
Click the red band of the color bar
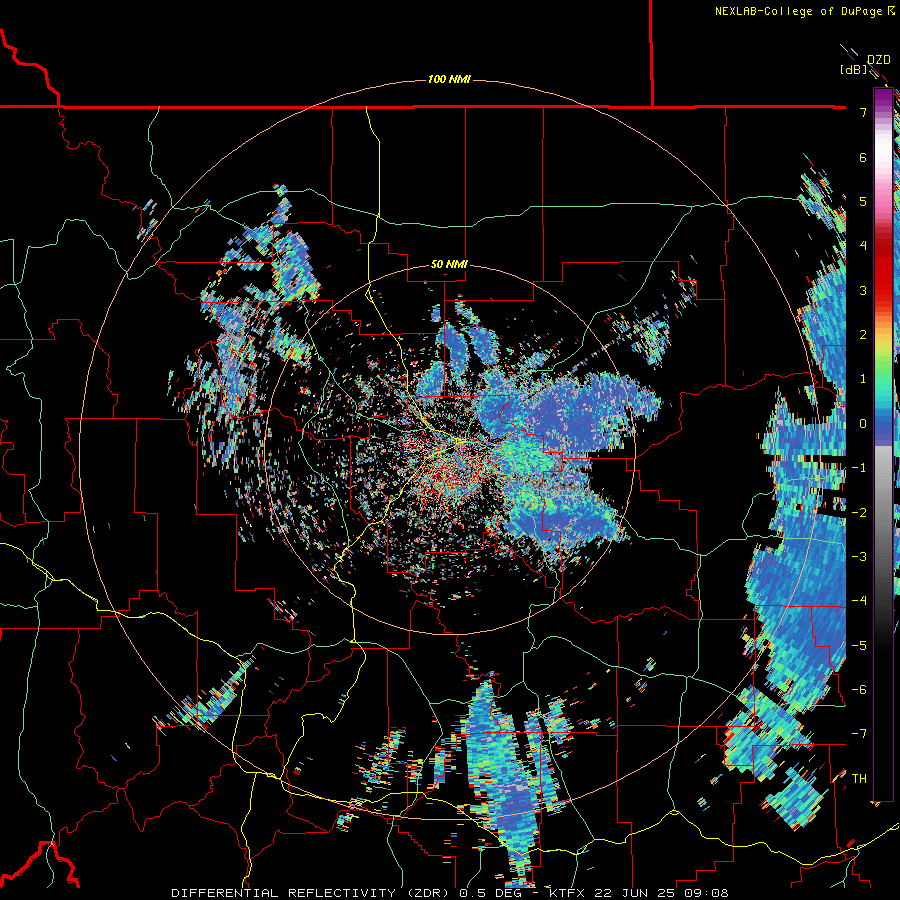tap(883, 270)
